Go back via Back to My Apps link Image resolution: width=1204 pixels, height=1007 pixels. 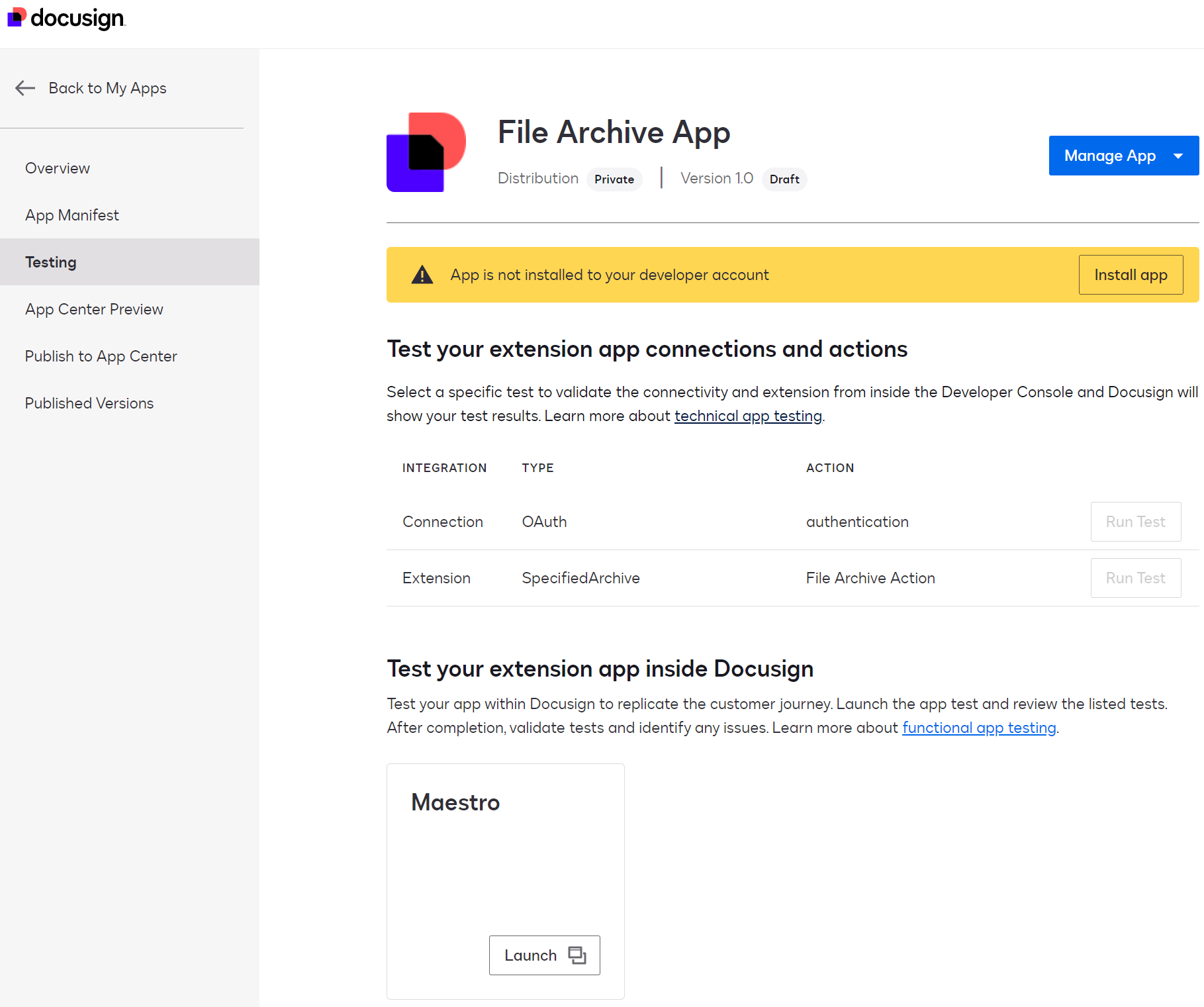[x=107, y=88]
